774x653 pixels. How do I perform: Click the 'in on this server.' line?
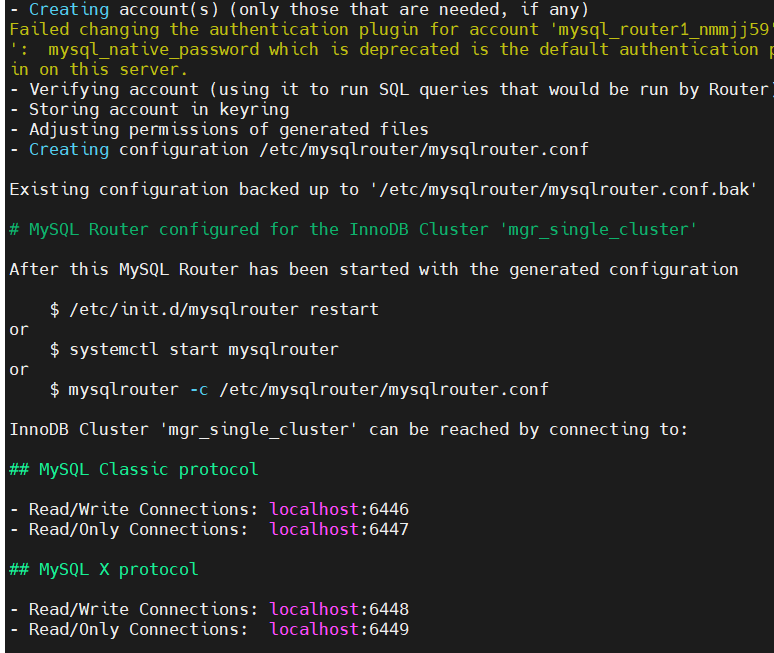tap(99, 70)
